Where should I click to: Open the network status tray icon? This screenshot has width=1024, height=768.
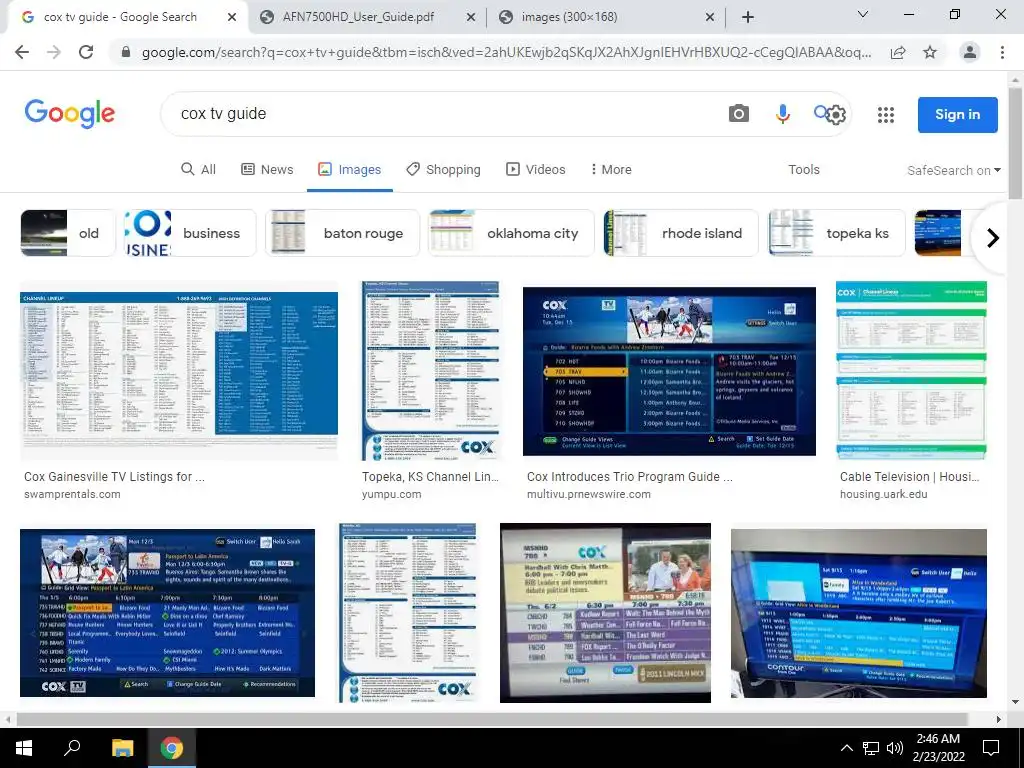coord(871,748)
